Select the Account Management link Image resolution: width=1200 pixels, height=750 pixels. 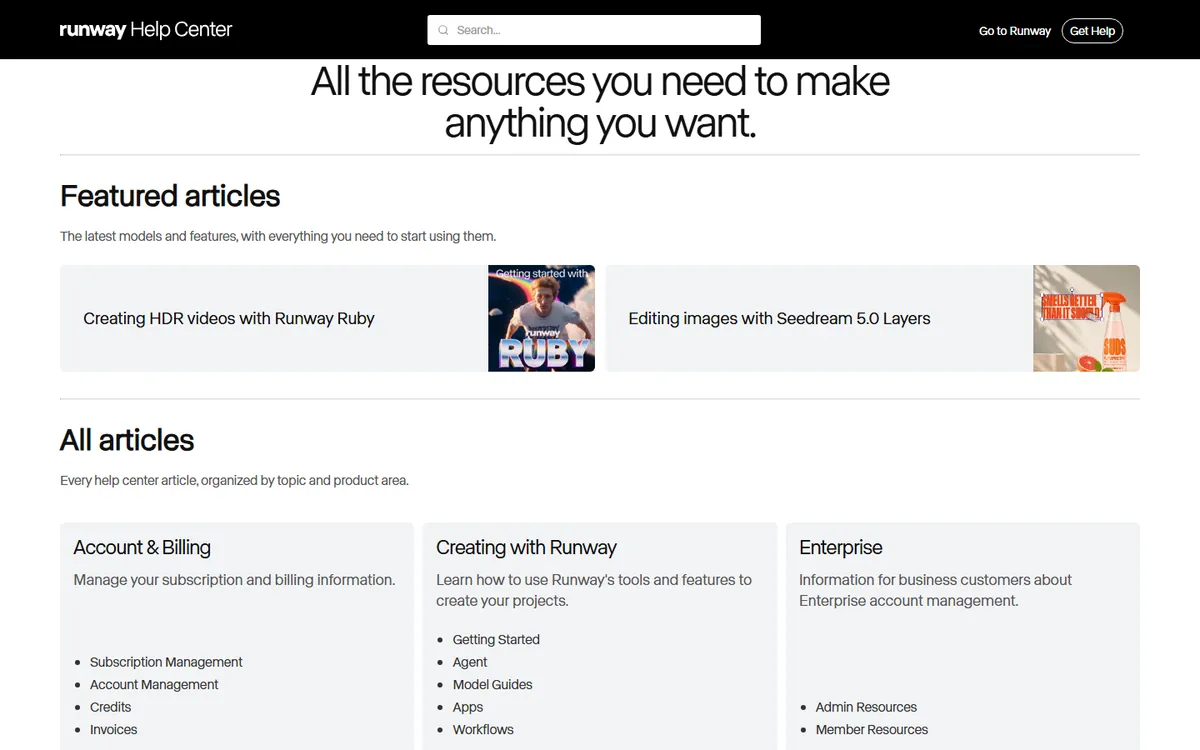pyautogui.click(x=154, y=684)
